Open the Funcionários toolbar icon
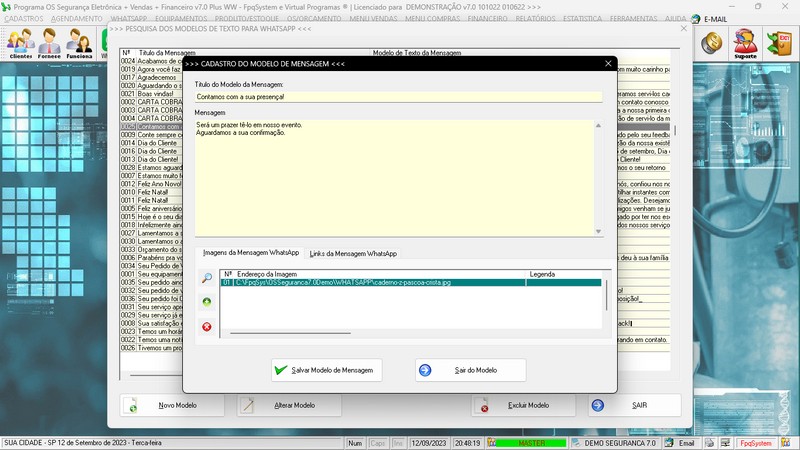The height and width of the screenshot is (450, 800). (x=80, y=43)
